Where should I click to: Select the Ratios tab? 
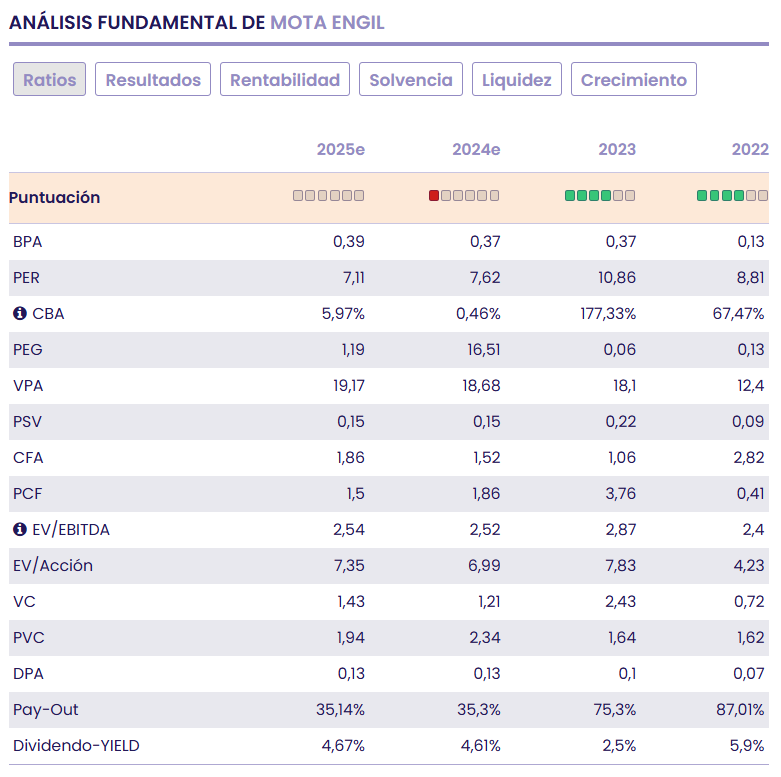[x=50, y=80]
